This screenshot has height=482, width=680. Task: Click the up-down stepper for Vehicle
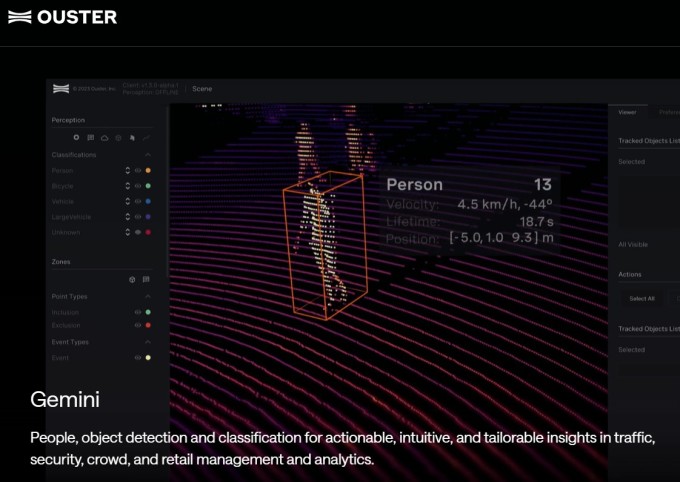click(x=128, y=201)
